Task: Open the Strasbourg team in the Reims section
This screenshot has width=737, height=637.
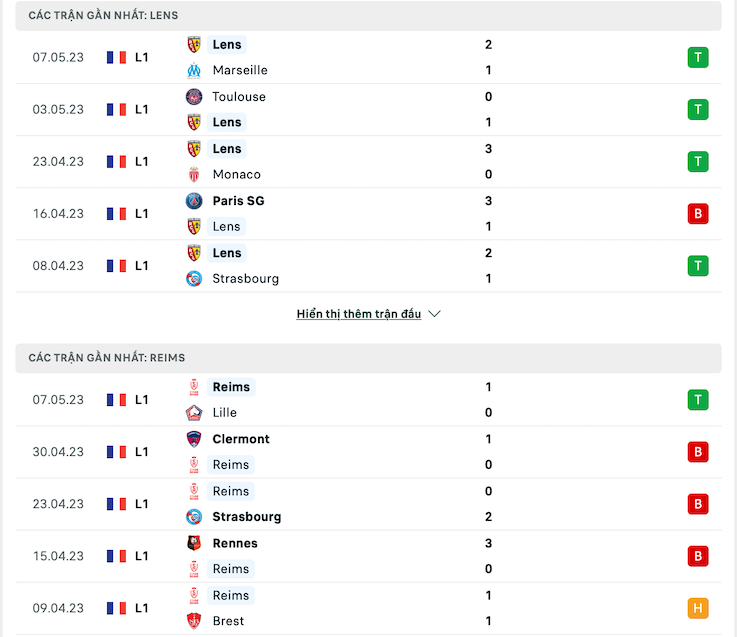Action: coord(247,517)
